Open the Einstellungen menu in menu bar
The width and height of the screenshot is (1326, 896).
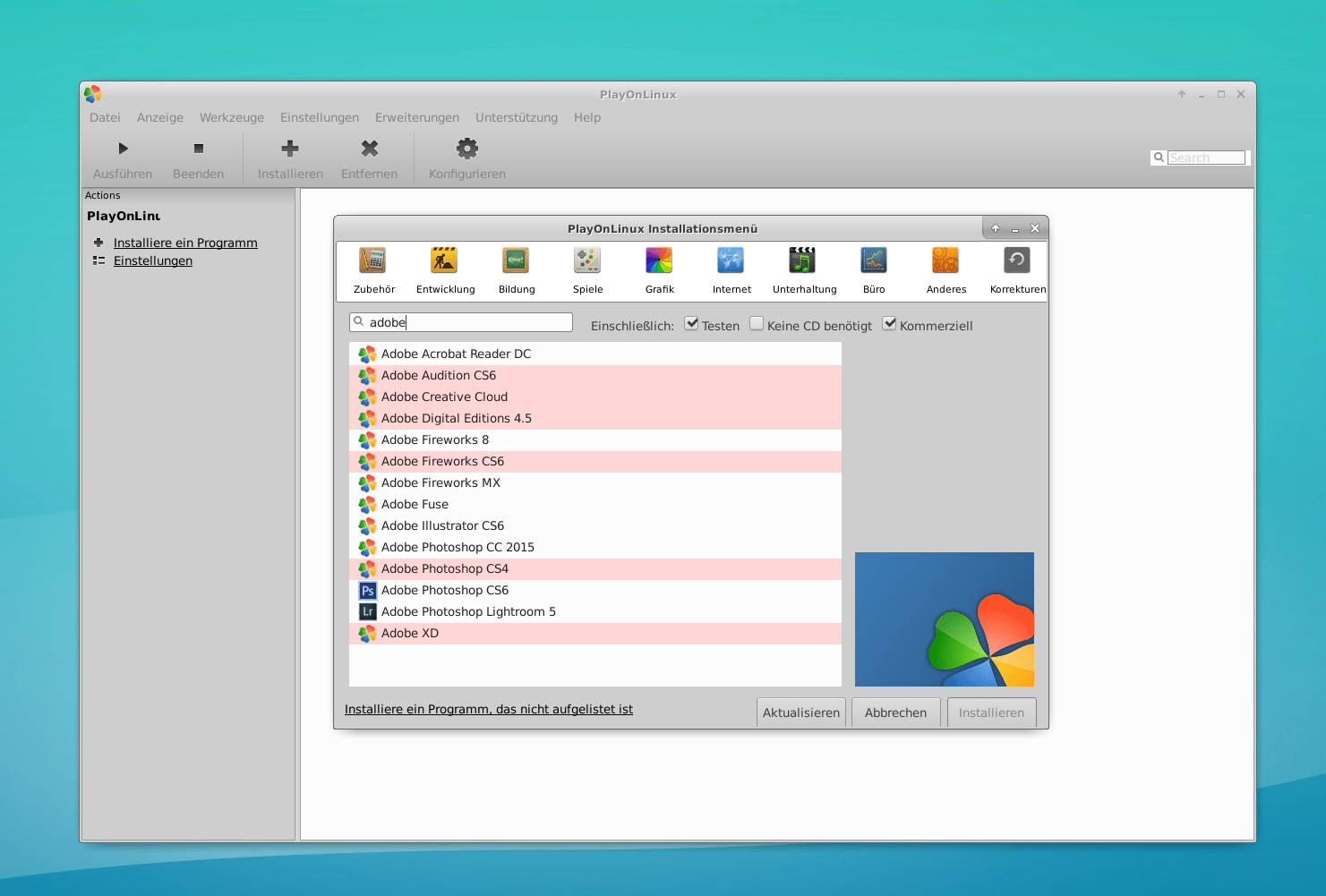[x=320, y=117]
